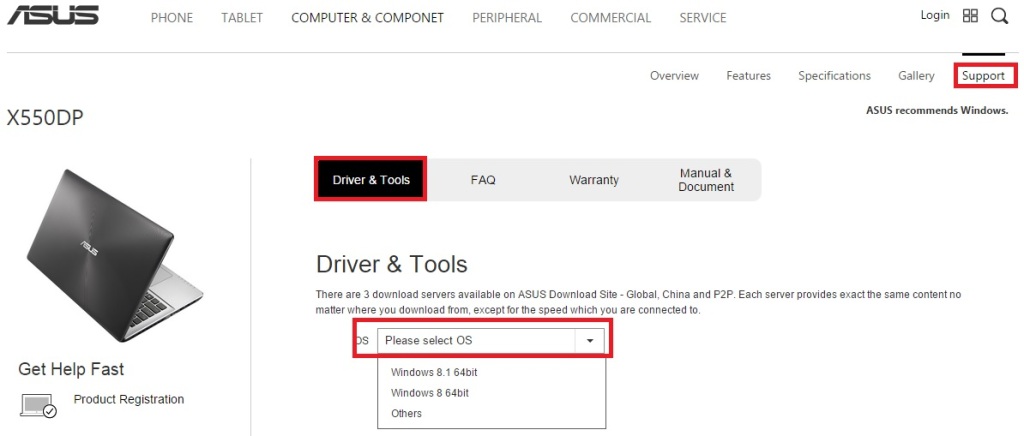1024x436 pixels.
Task: Click the Product Registration link
Action: (129, 399)
